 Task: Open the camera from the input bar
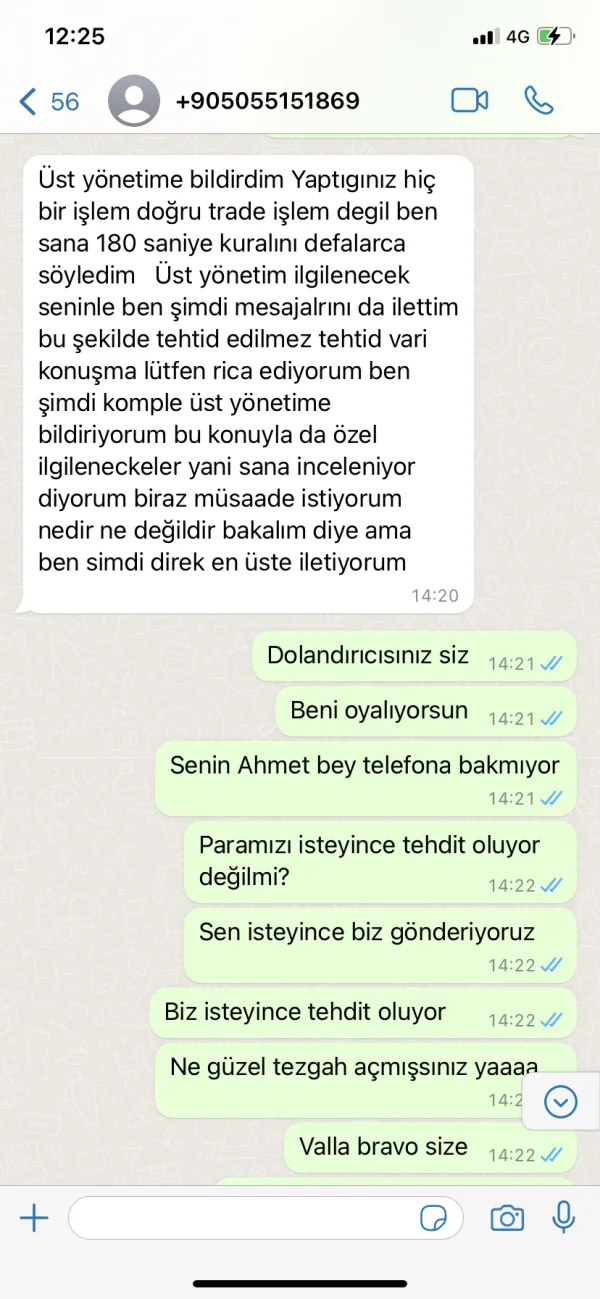(507, 1217)
